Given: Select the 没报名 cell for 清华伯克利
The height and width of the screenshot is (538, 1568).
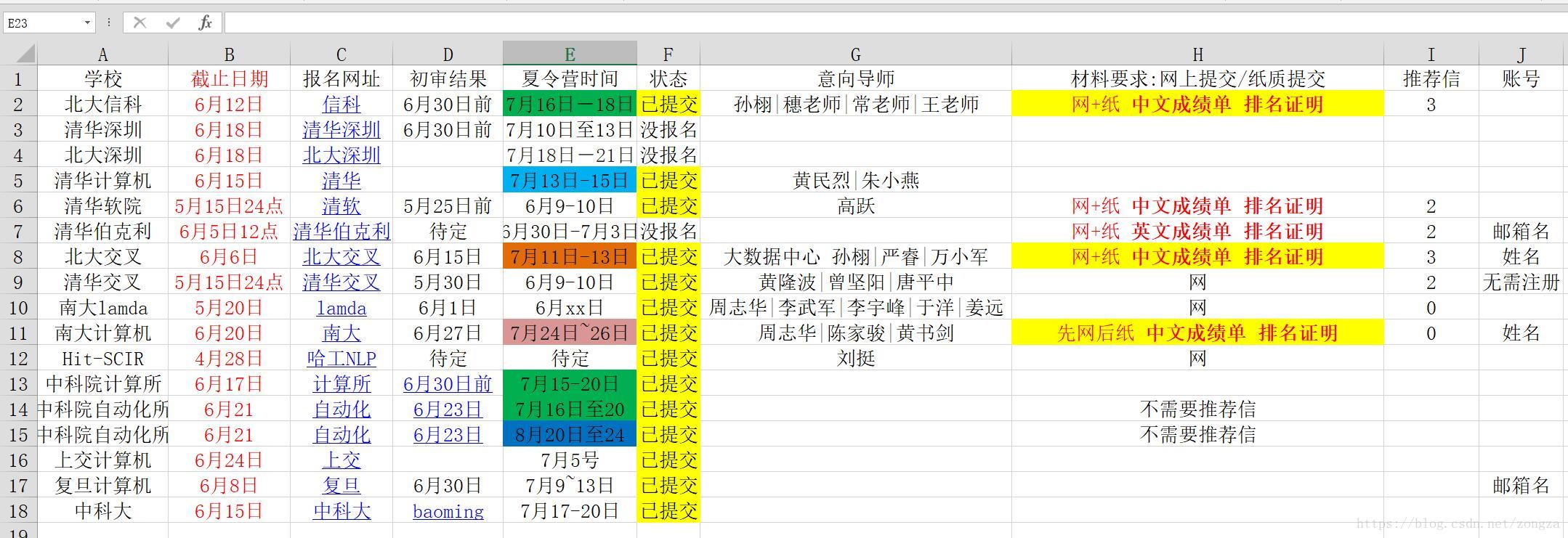Looking at the screenshot, I should pos(668,232).
